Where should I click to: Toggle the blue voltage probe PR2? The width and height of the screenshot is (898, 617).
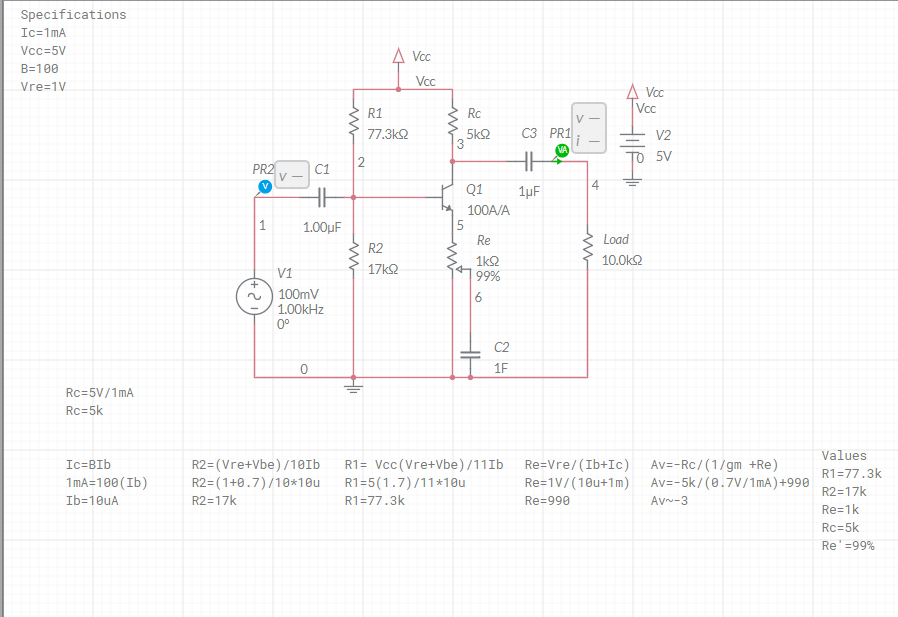(264, 184)
